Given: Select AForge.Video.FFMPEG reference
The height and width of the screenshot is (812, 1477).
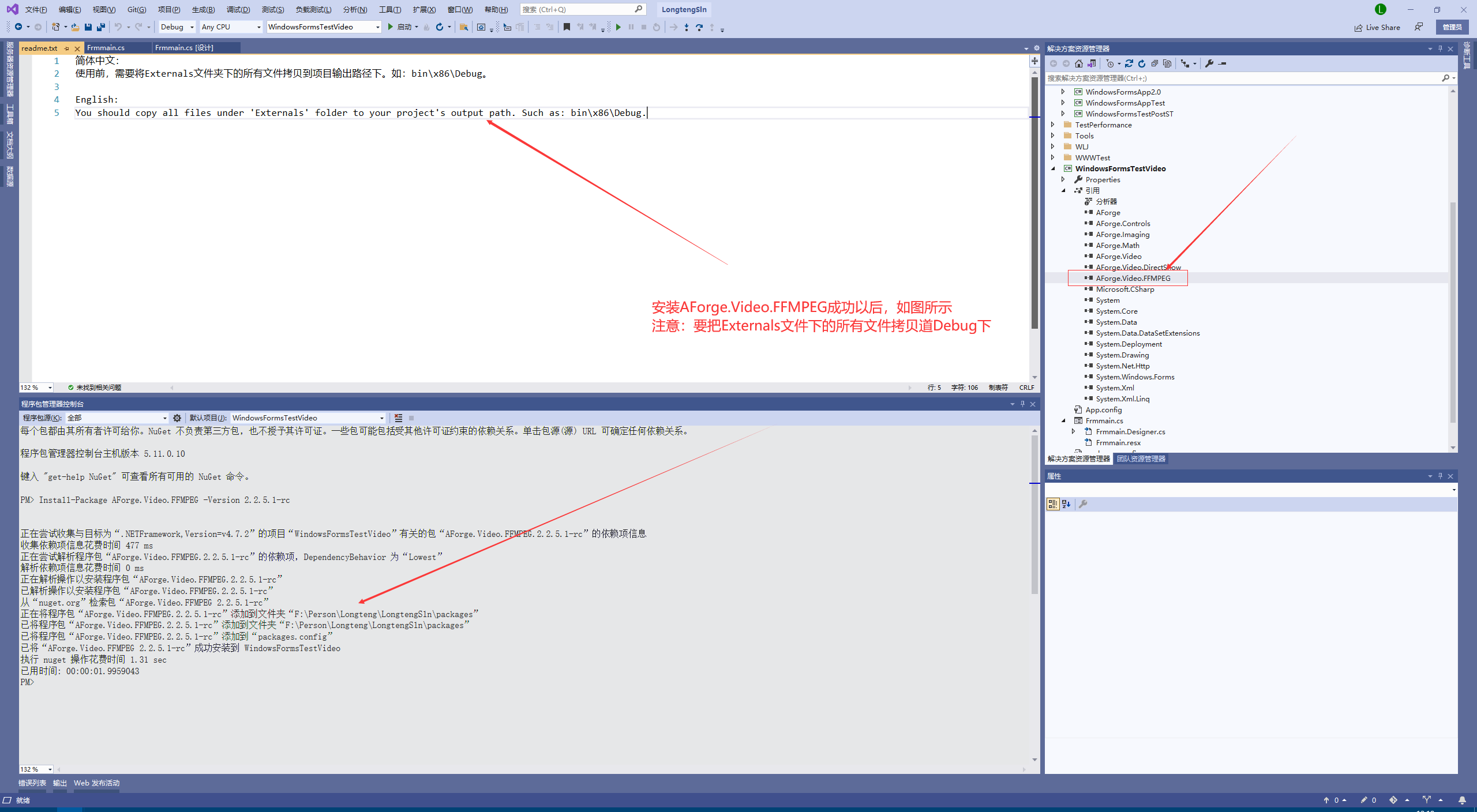Looking at the screenshot, I should pos(1133,278).
